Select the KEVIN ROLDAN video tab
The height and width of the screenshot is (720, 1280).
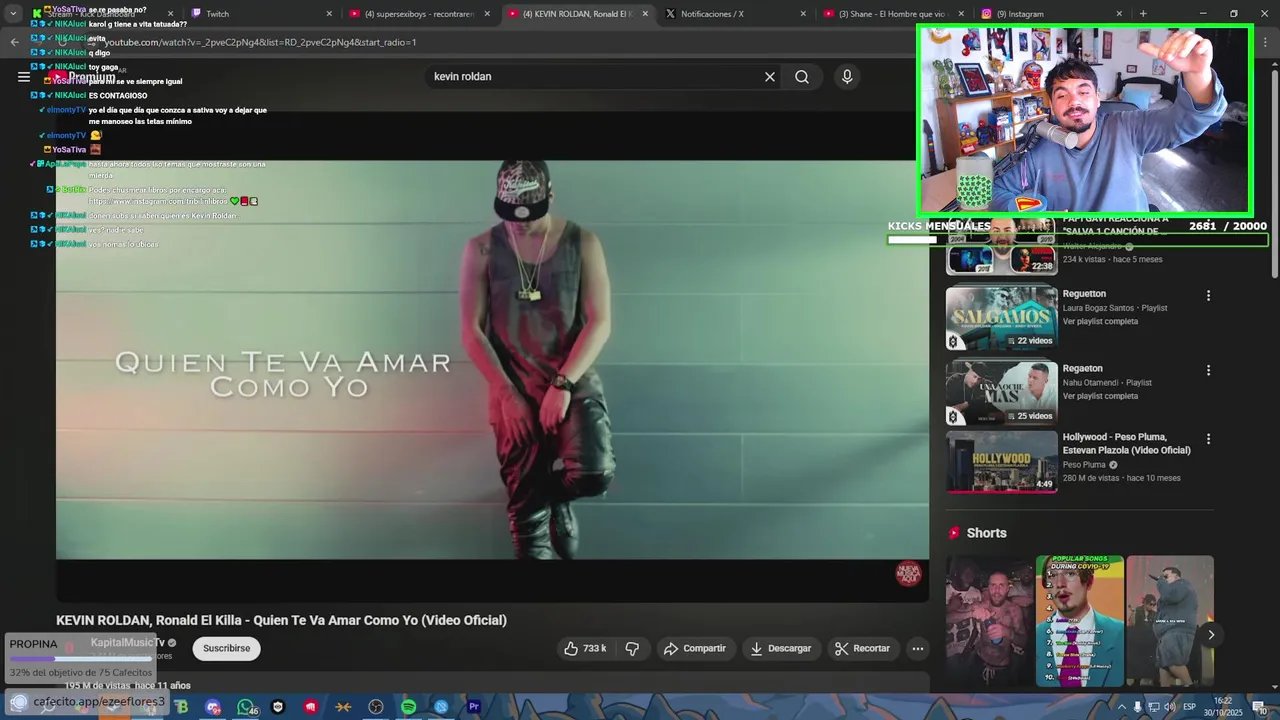[x=577, y=14]
